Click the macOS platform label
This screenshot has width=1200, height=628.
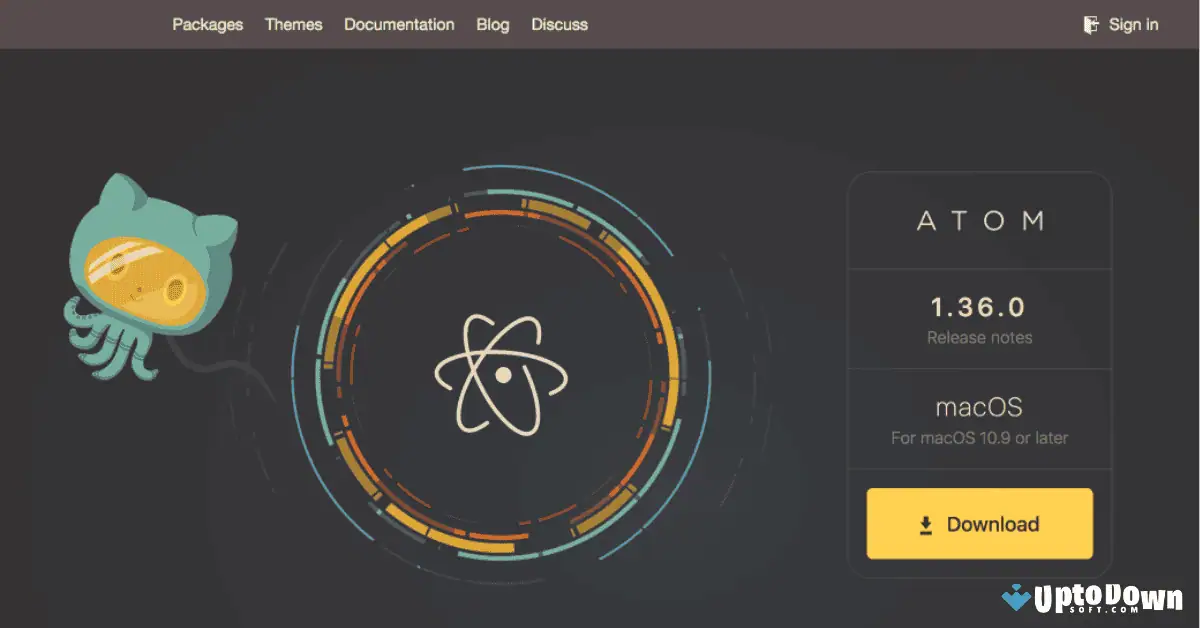tap(978, 406)
